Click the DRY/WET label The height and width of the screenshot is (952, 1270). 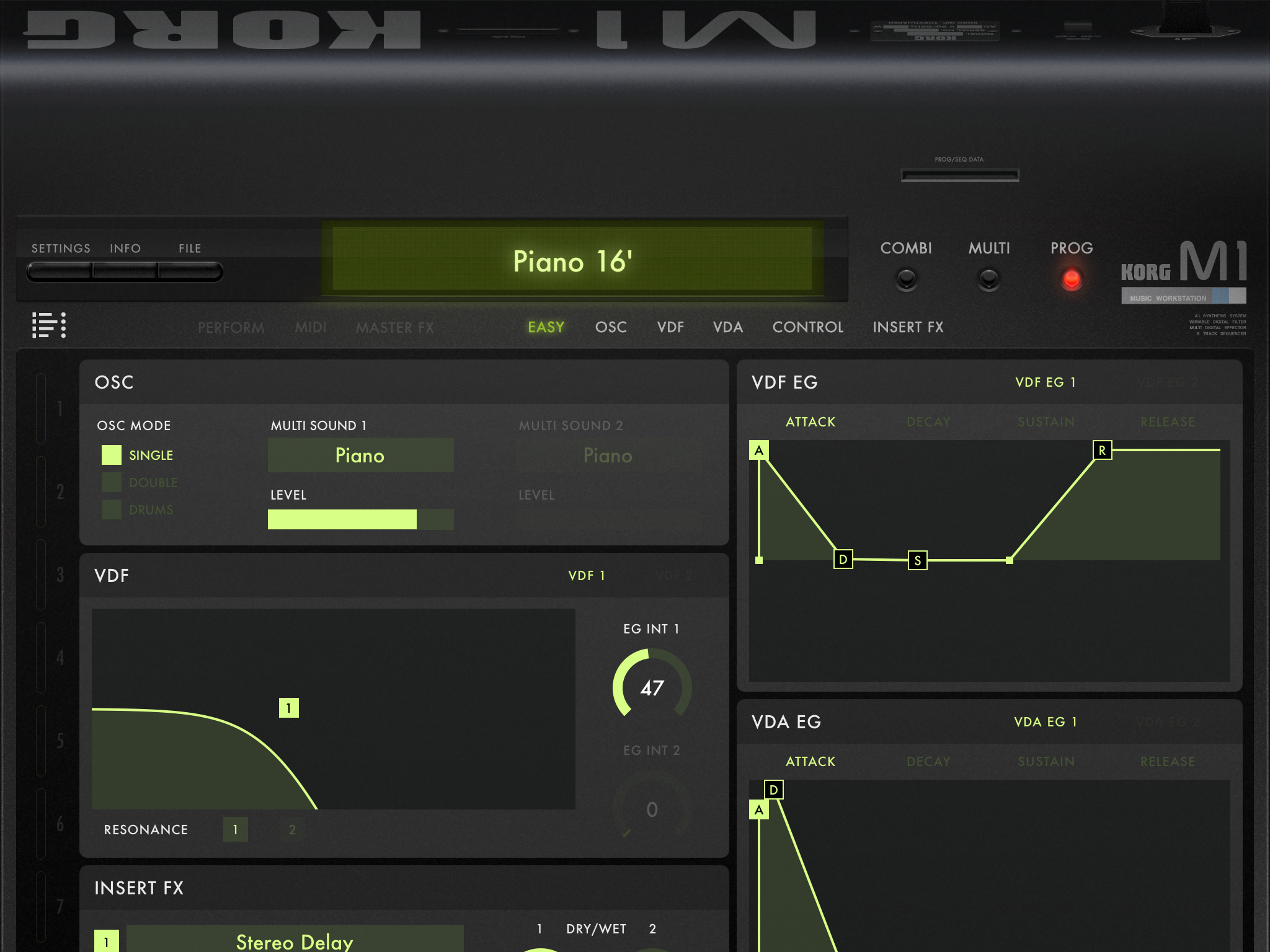[596, 929]
